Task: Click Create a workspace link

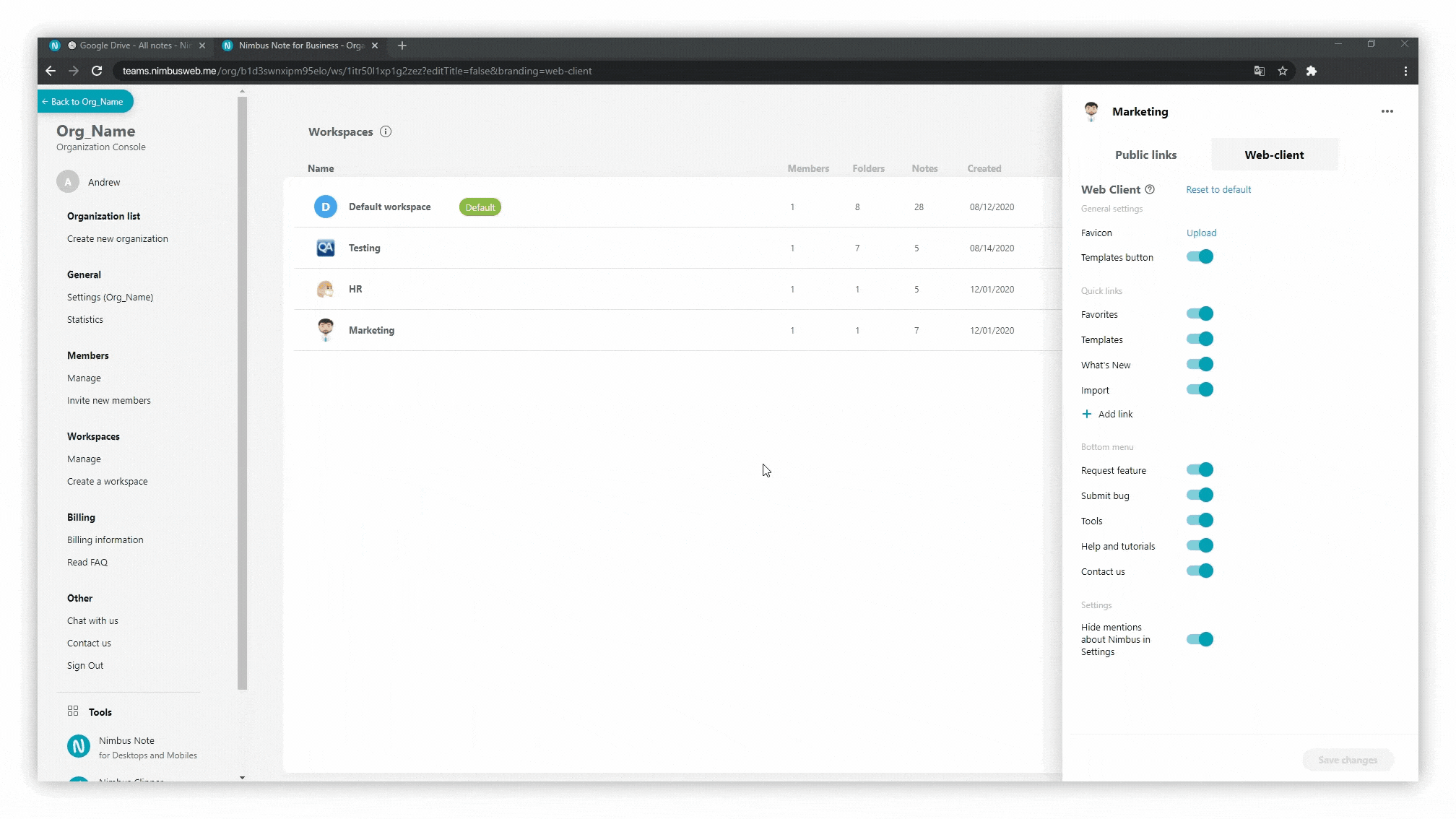Action: point(107,481)
